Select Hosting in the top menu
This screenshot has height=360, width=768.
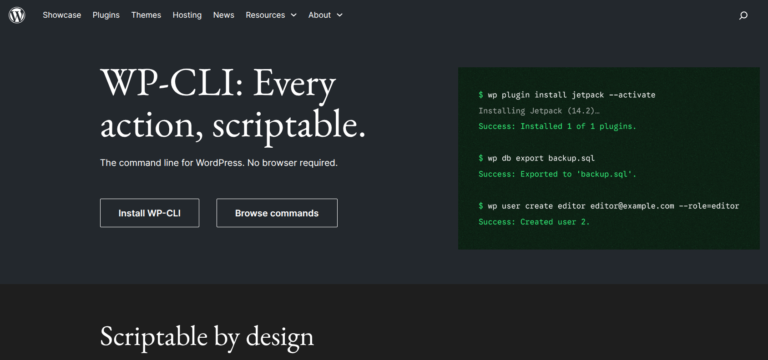[187, 15]
